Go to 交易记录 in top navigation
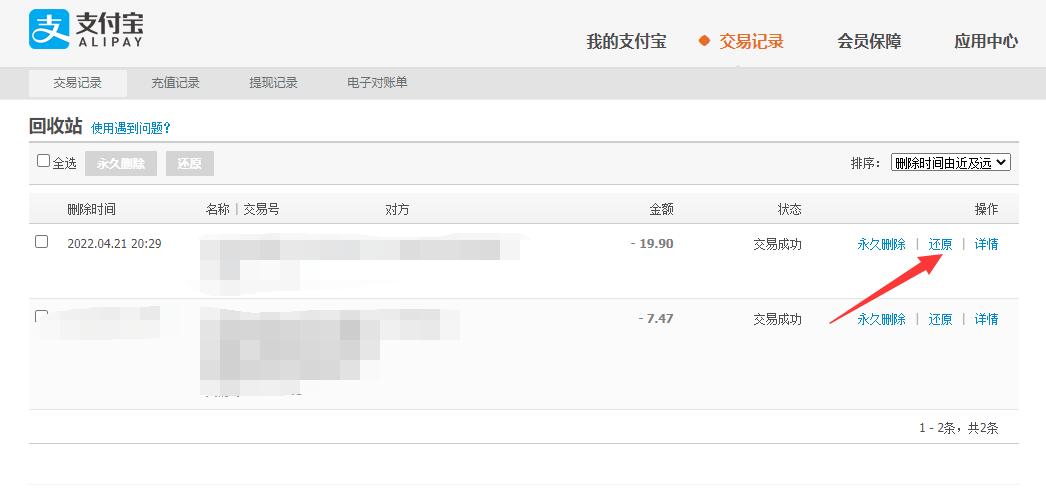1046x491 pixels. [751, 41]
